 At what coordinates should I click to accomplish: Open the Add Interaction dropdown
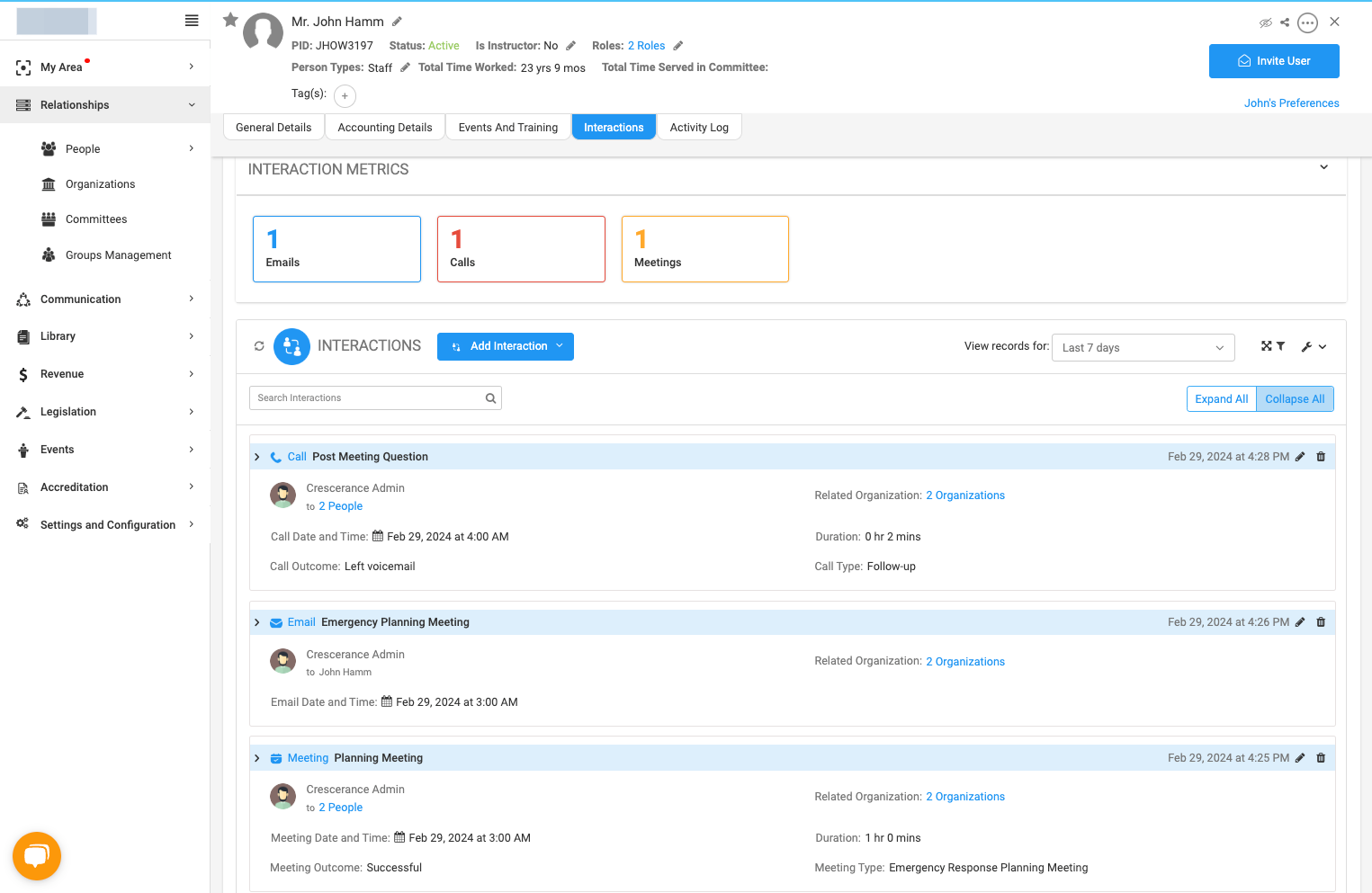(506, 346)
